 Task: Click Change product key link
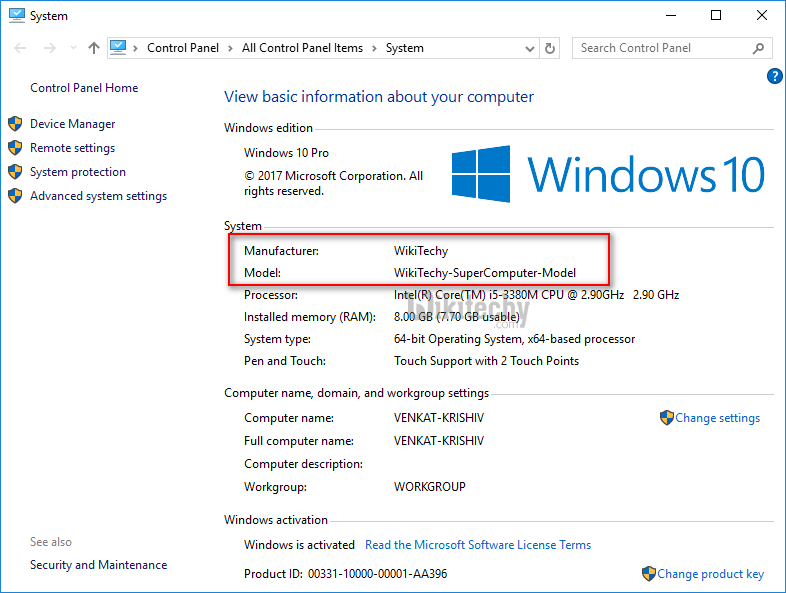point(710,574)
